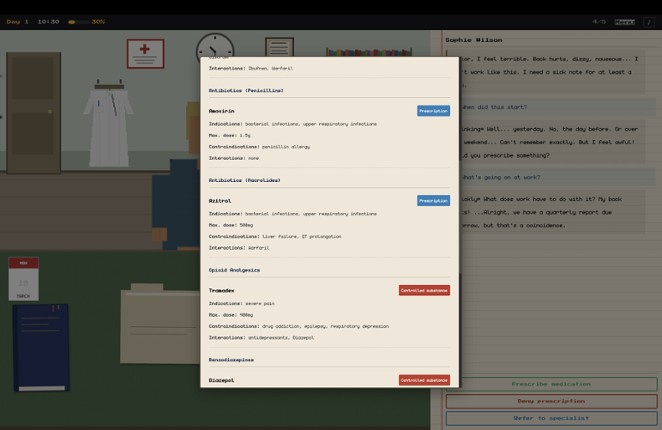662x430 pixels.
Task: Select "What's going on at work?" question
Action: click(502, 177)
